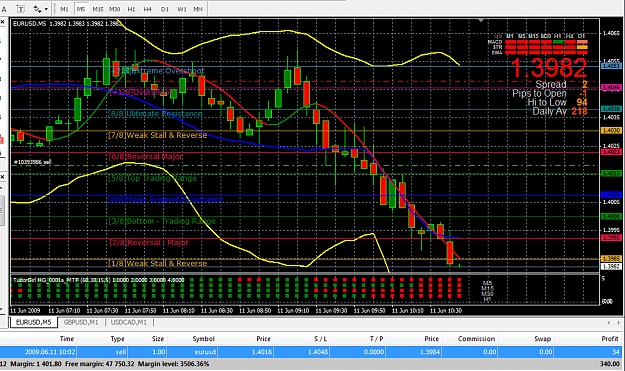Select trade time 2009.06.11 10:02
Screen dimensions: 625x371
coord(50,352)
